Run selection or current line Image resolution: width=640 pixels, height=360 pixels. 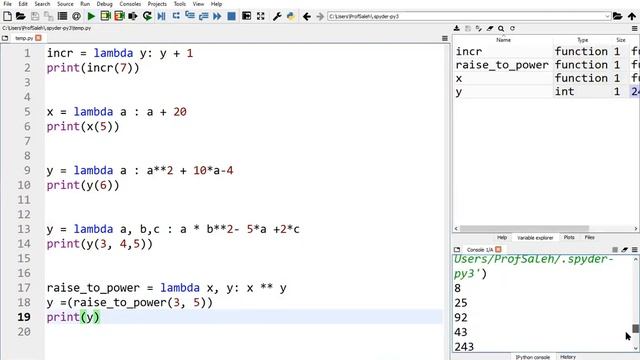(133, 16)
